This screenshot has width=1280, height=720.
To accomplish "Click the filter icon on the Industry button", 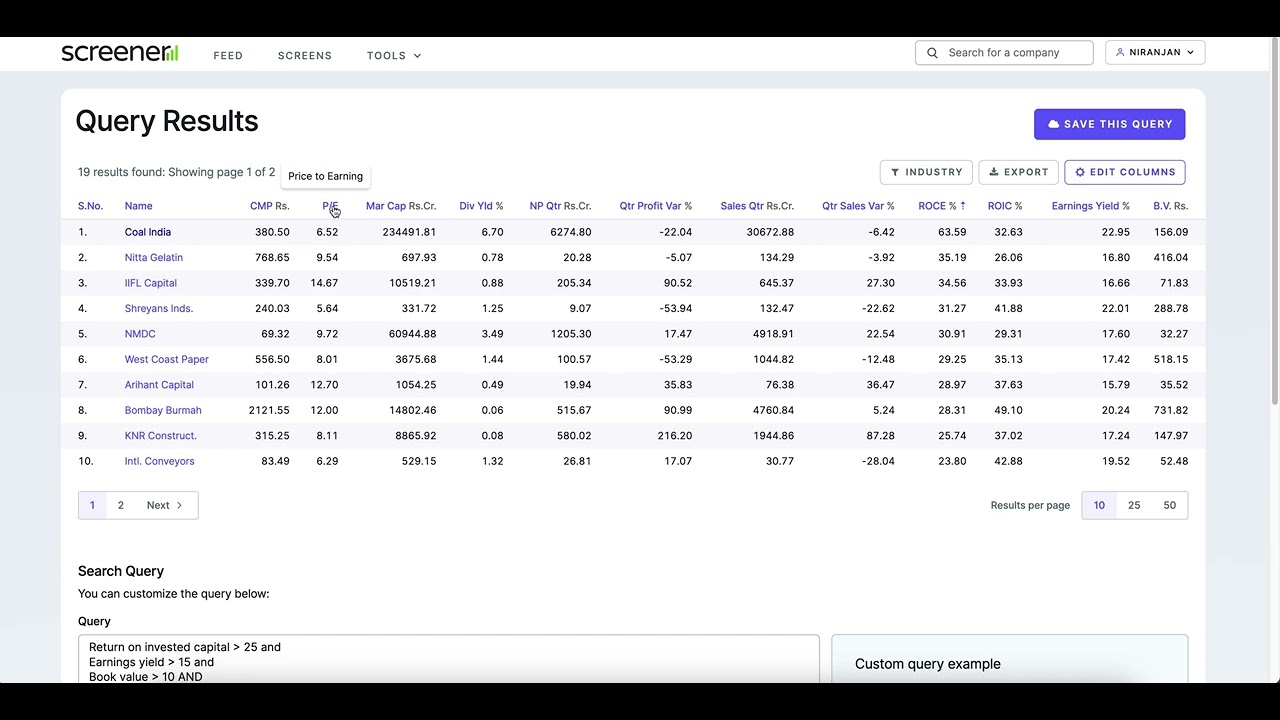I will click(895, 172).
